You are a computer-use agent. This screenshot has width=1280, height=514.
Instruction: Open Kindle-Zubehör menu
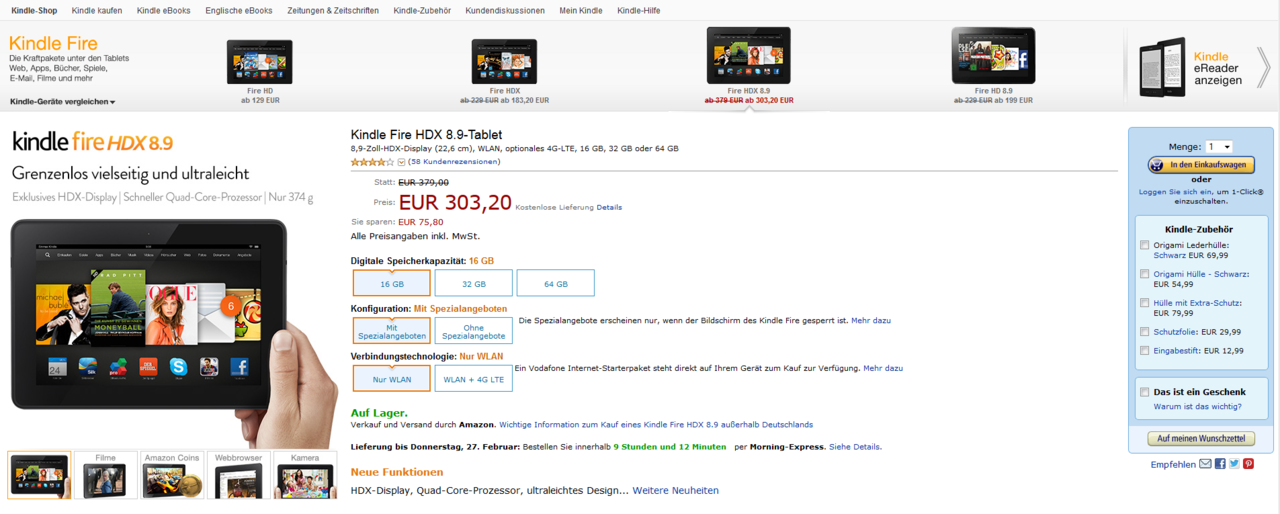point(422,10)
